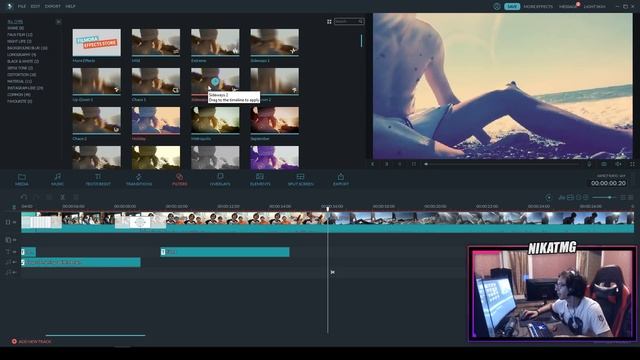The height and width of the screenshot is (360, 640).
Task: Select Background Blur filter category
Action: click(x=27, y=48)
